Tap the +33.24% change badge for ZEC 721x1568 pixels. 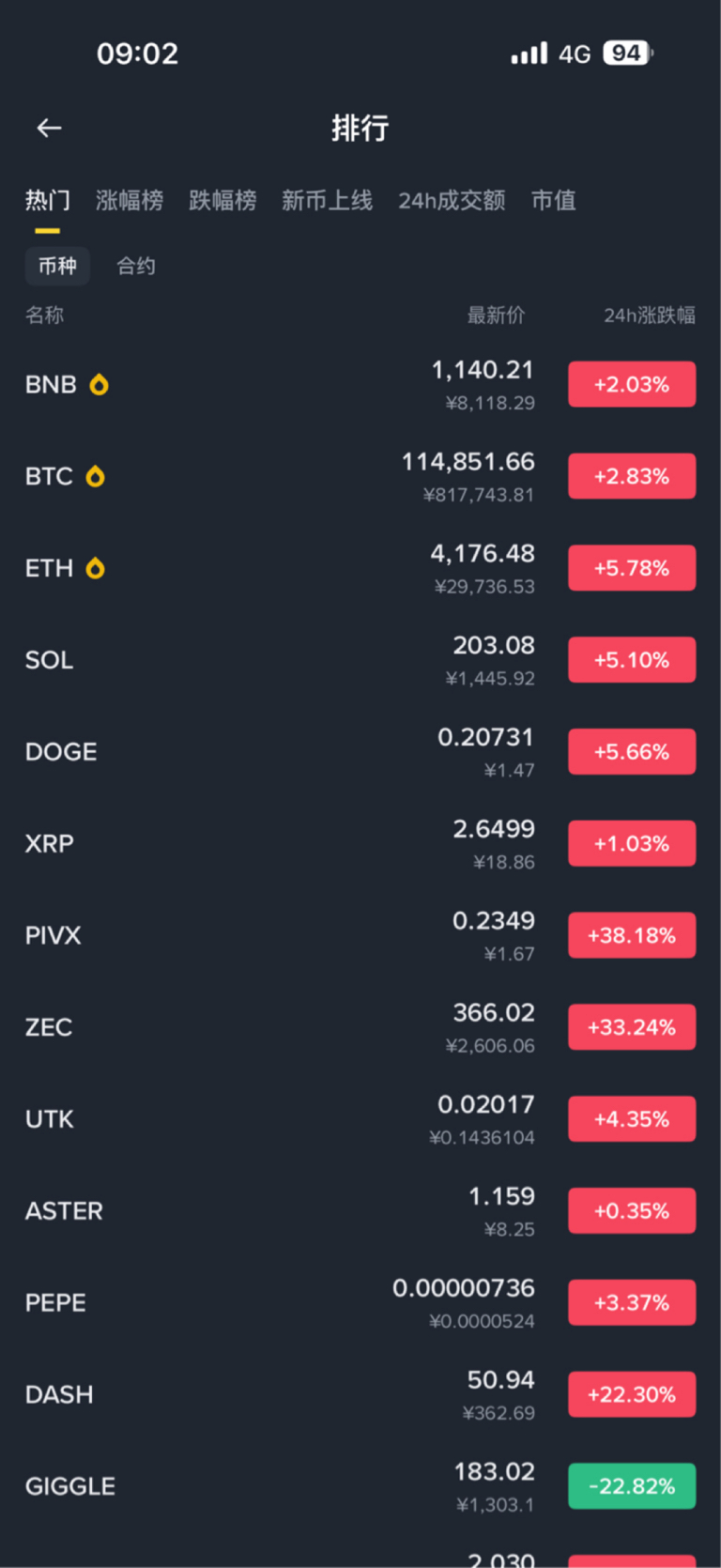[632, 1027]
